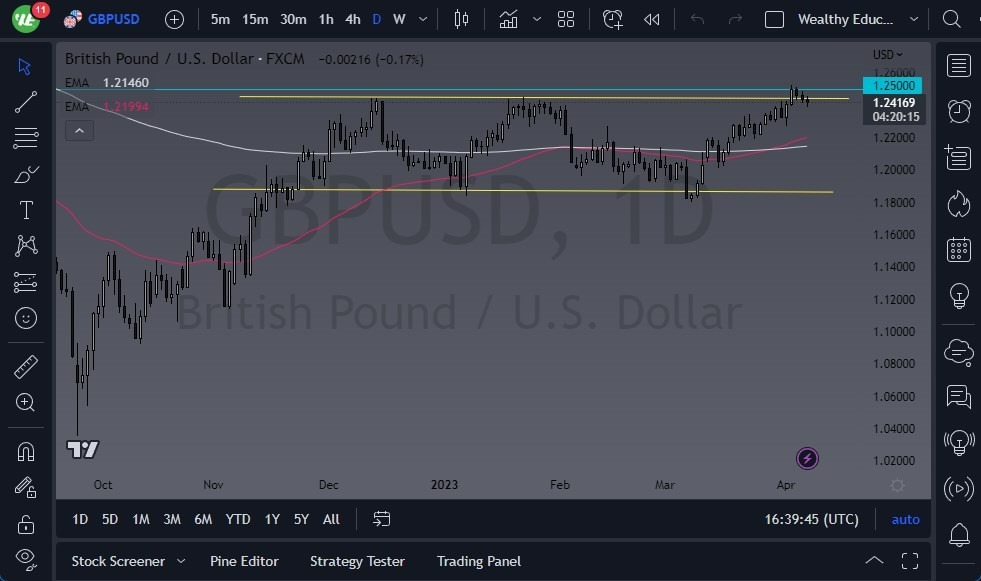This screenshot has width=981, height=581.
Task: Select the Text annotation tool
Action: coord(25,209)
